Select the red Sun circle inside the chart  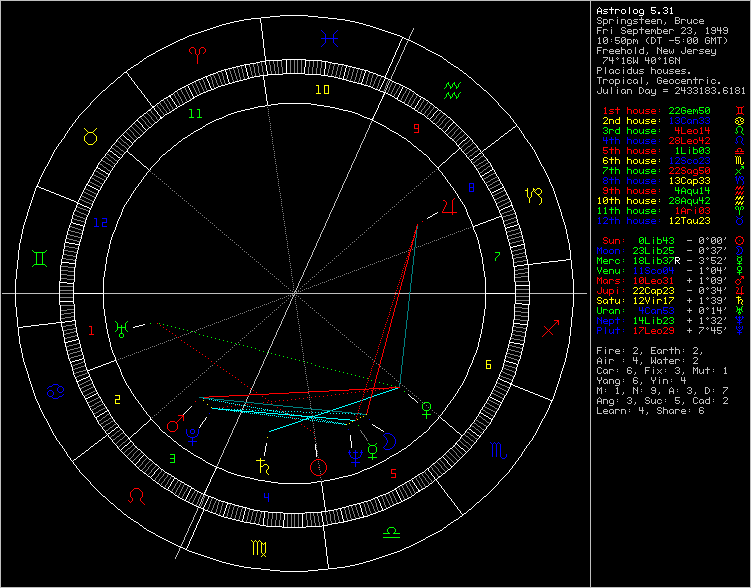point(319,467)
